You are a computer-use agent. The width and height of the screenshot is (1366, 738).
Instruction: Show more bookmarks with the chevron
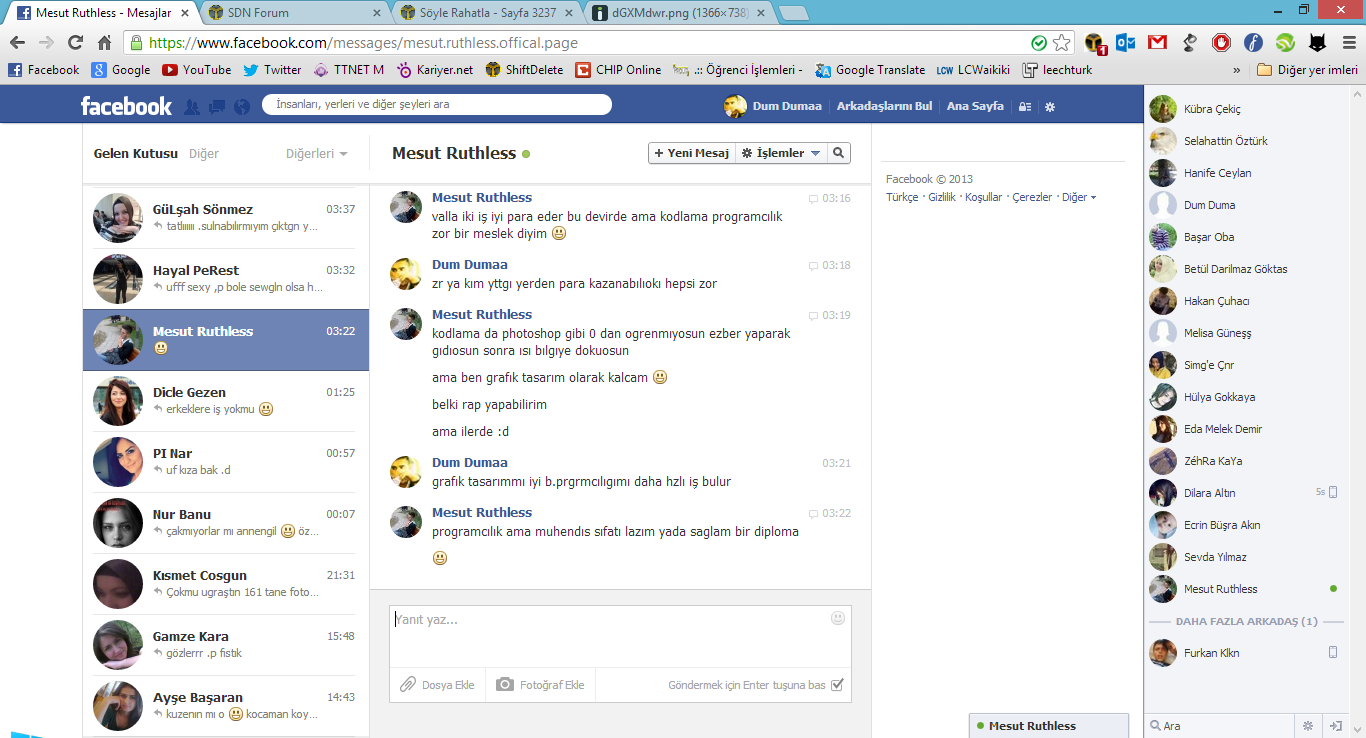(x=1237, y=70)
